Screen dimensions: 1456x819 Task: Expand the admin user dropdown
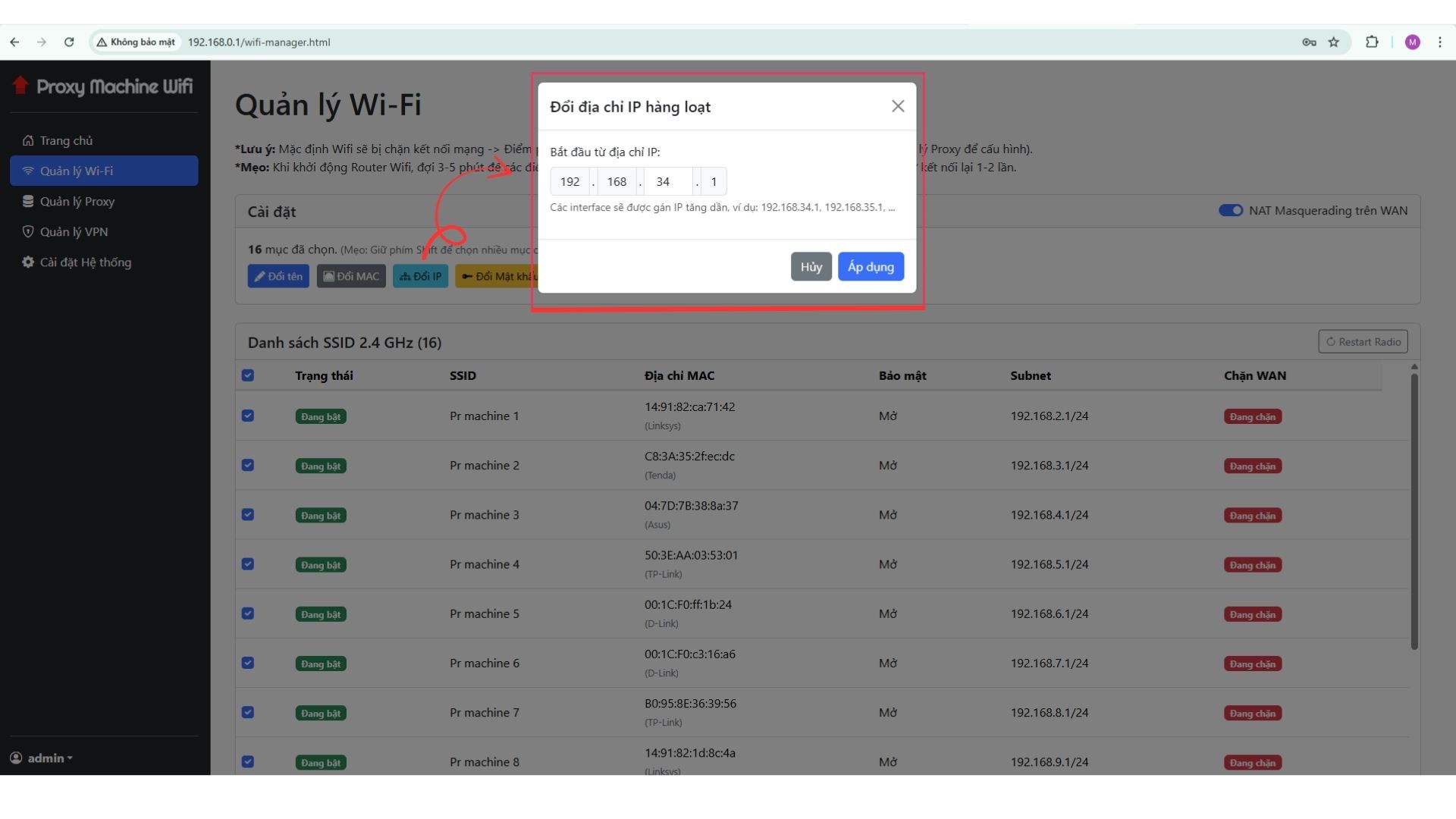(x=42, y=758)
